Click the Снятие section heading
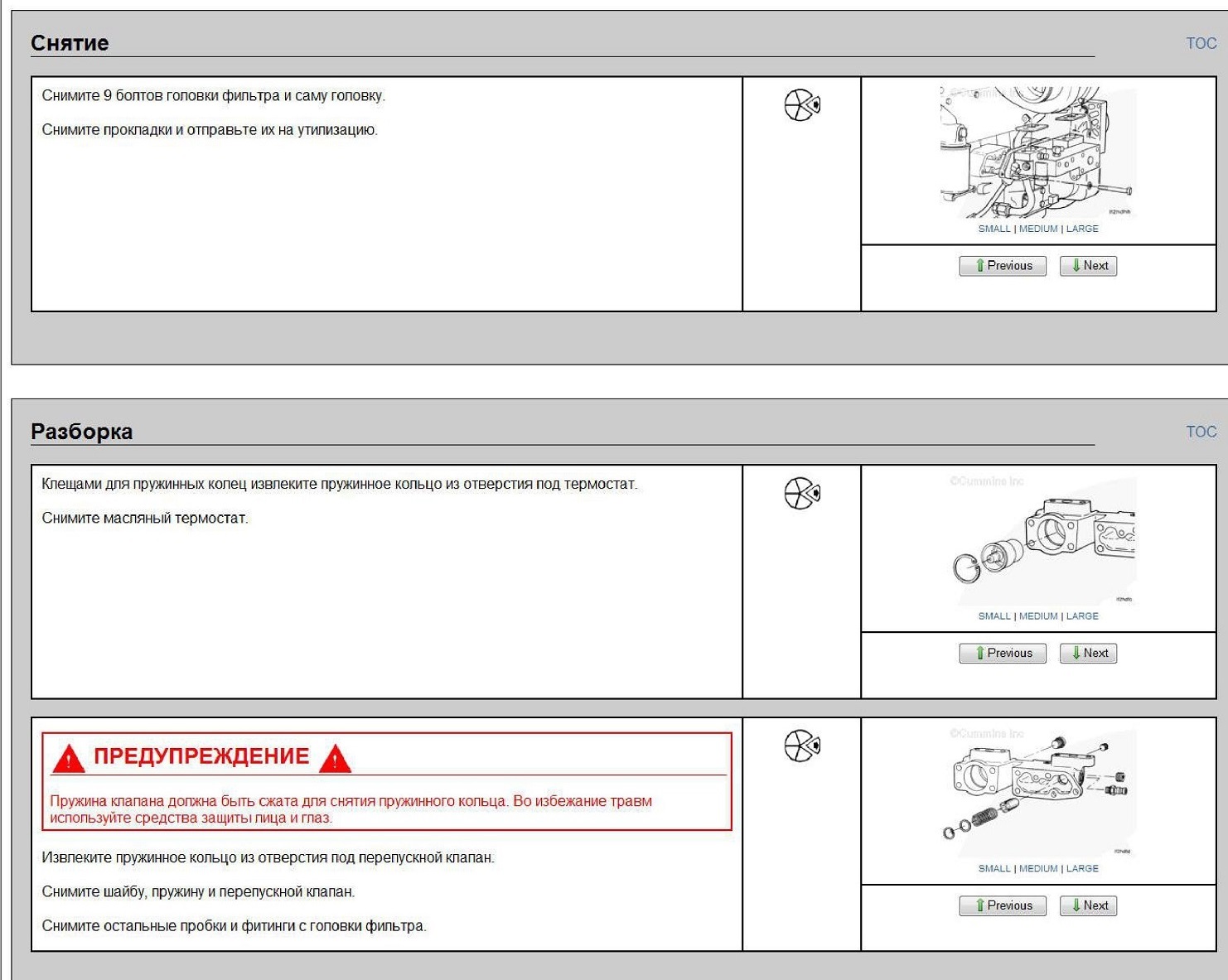Viewport: 1228px width, 980px height. point(70,43)
